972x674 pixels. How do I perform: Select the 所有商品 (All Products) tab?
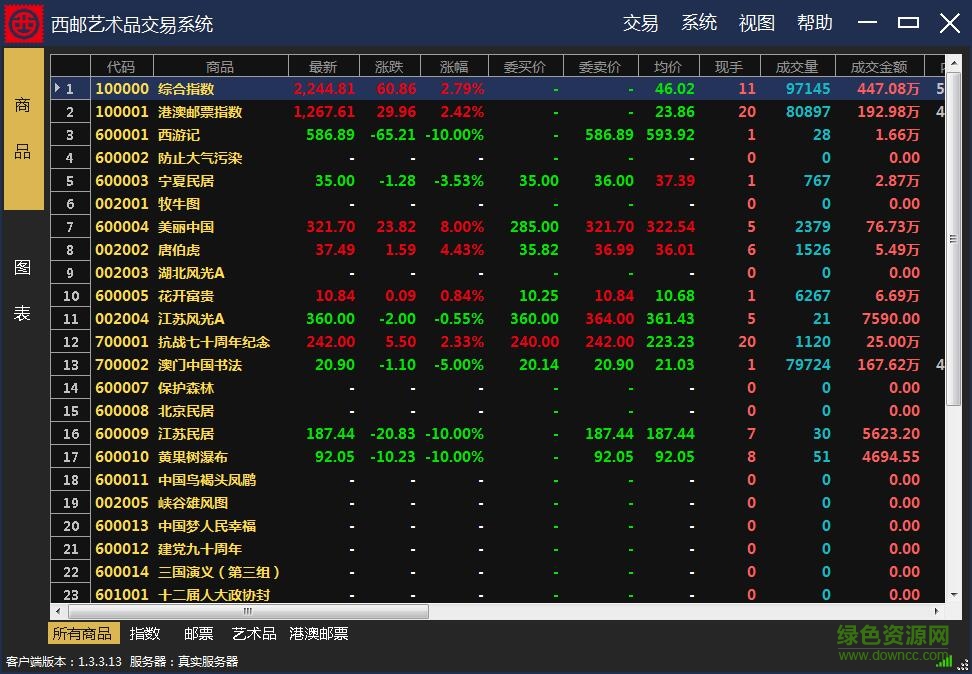pyautogui.click(x=83, y=633)
